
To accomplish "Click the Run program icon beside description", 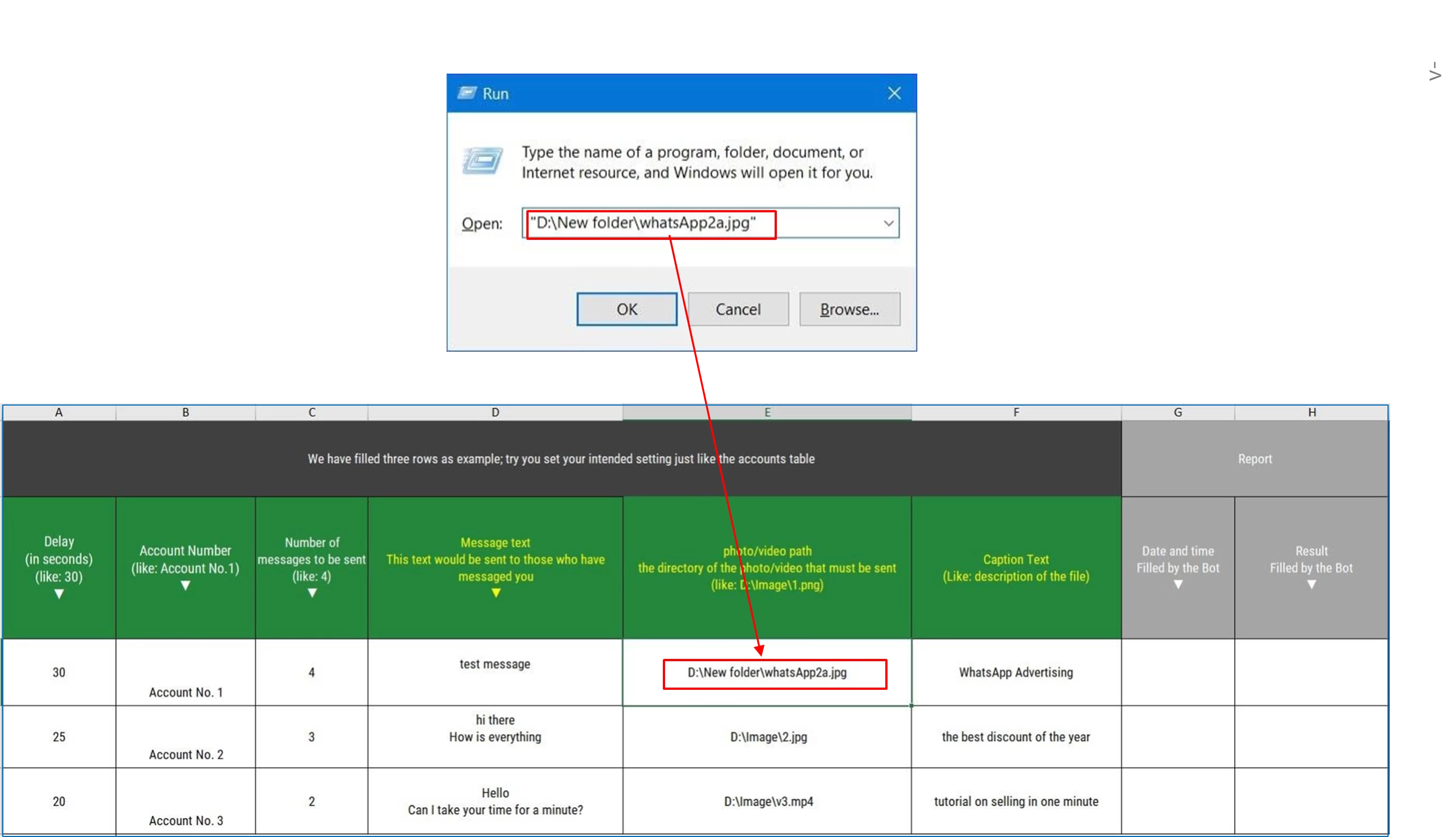I will (483, 161).
